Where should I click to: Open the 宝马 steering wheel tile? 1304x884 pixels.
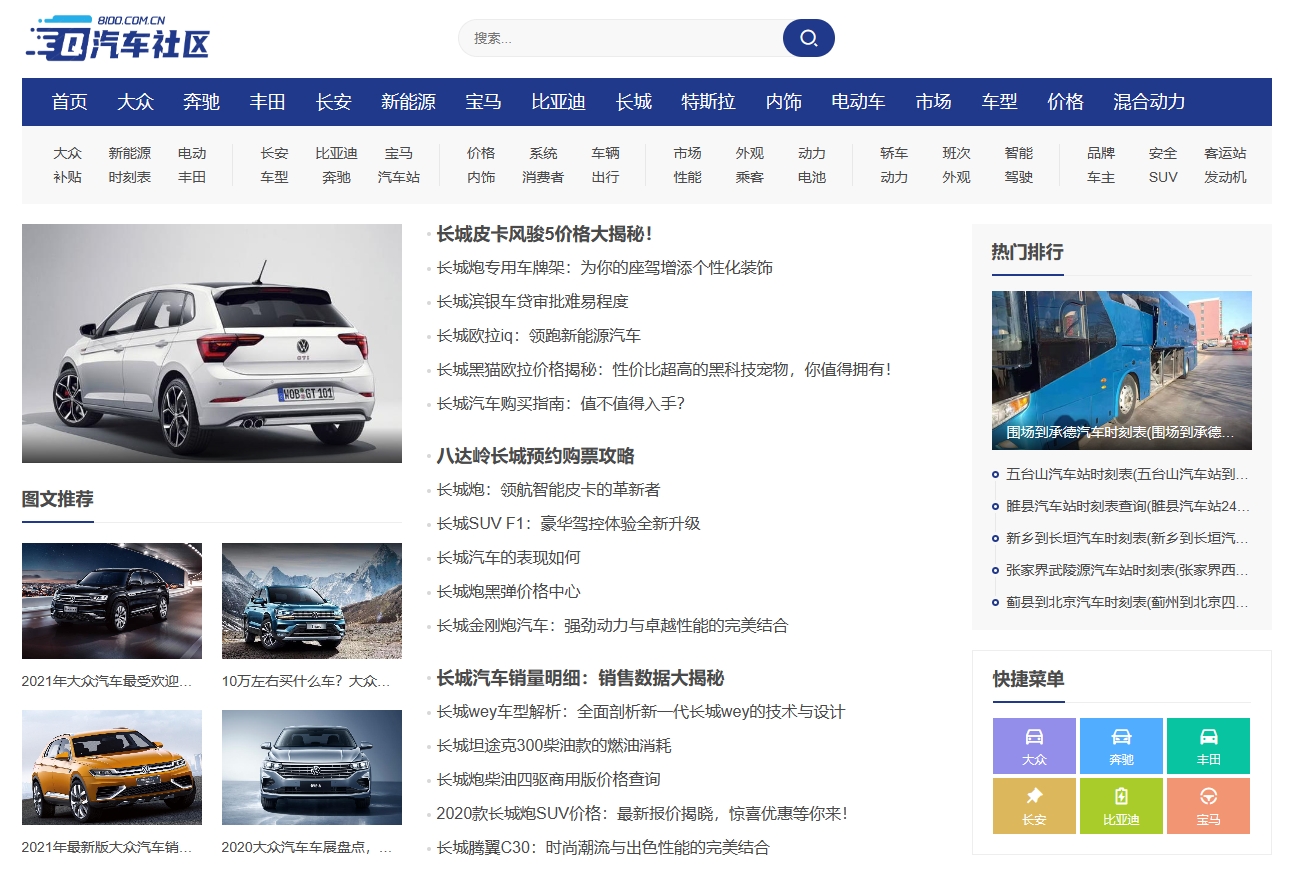pyautogui.click(x=1208, y=806)
